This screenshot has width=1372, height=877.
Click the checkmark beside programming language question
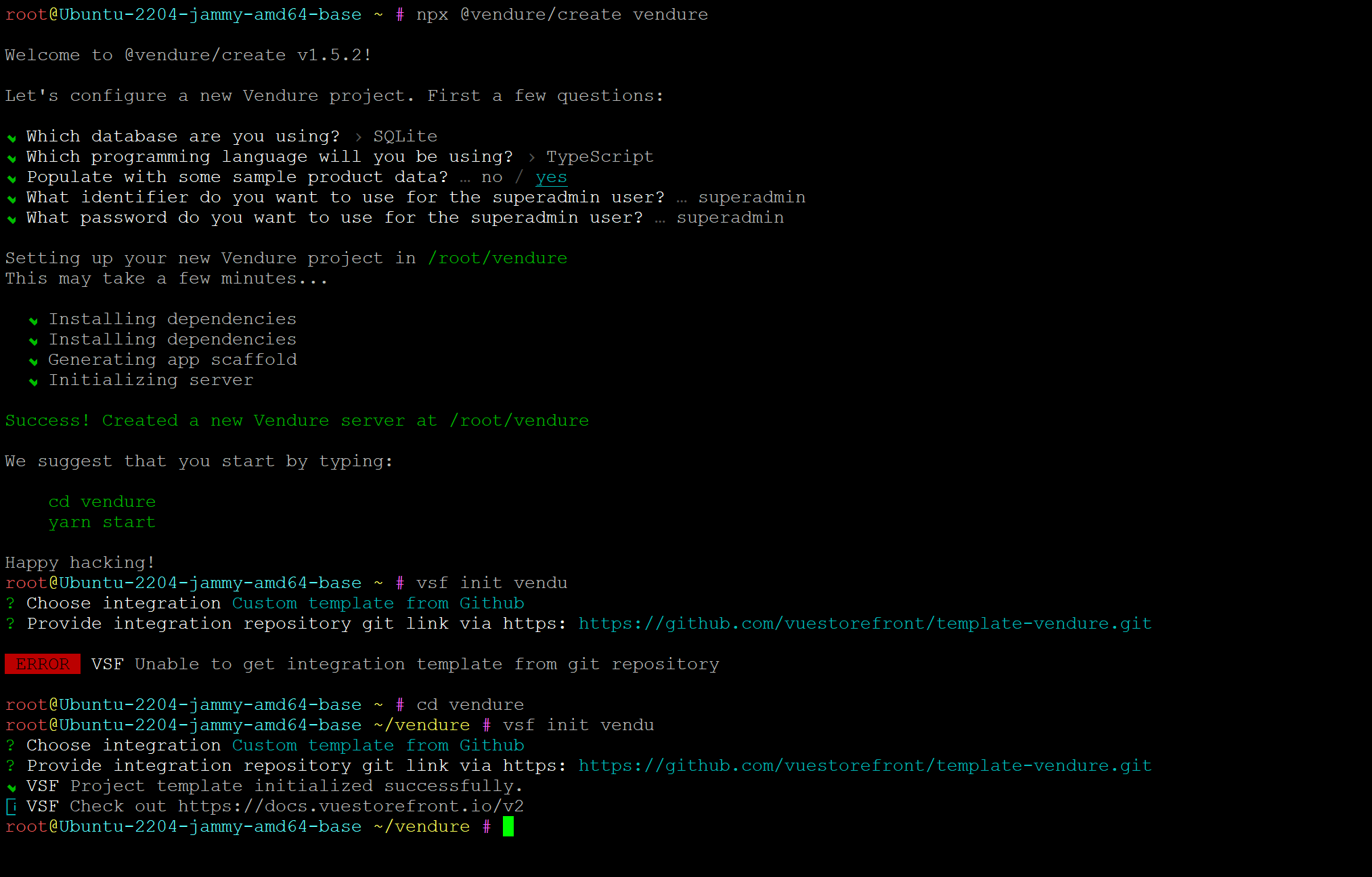pyautogui.click(x=12, y=158)
